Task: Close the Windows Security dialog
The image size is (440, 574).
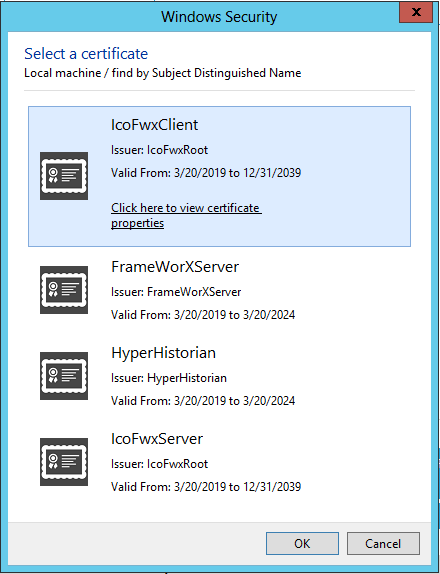Action: pyautogui.click(x=416, y=12)
